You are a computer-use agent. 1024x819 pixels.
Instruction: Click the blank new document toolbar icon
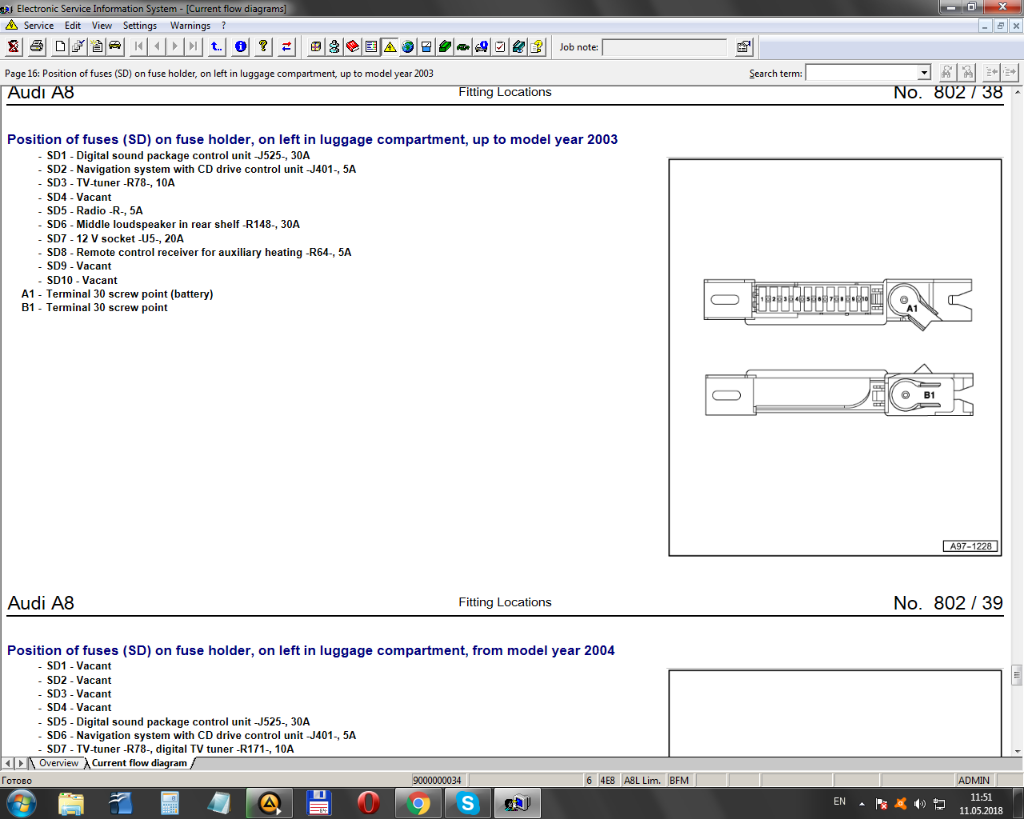point(61,46)
